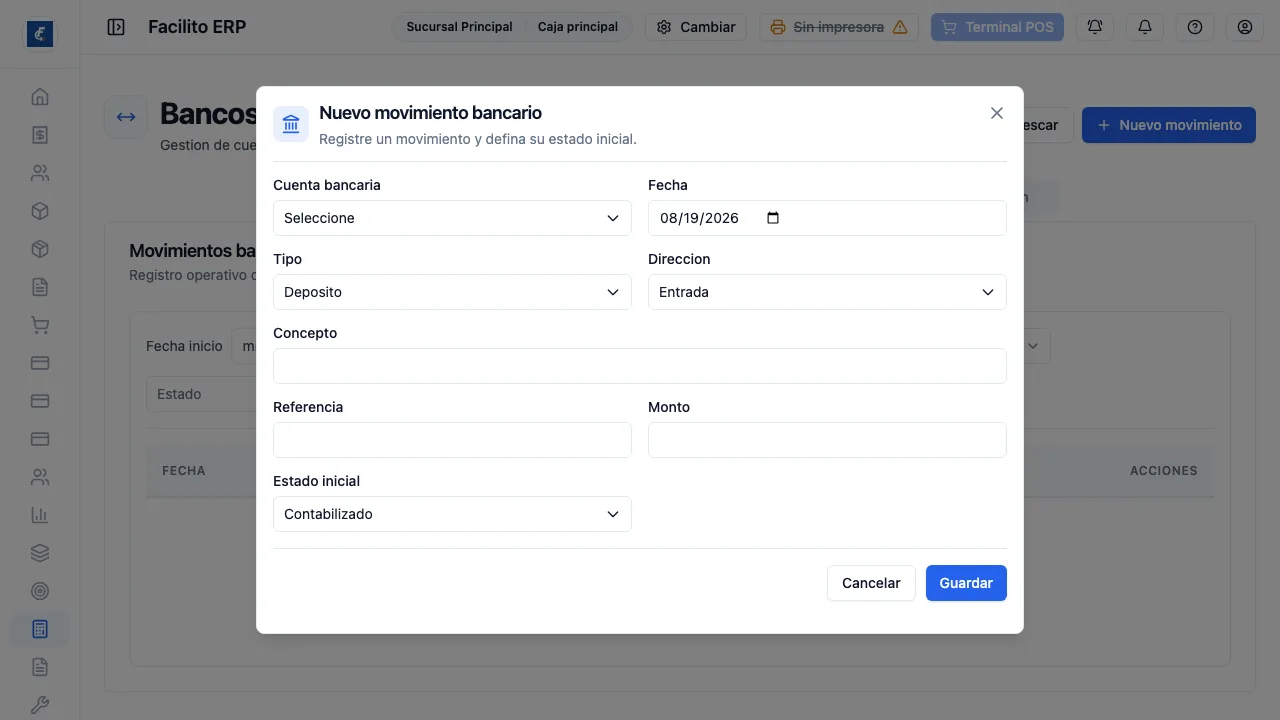Open the calendar picker in Fecha
The width and height of the screenshot is (1280, 720).
coord(773,218)
